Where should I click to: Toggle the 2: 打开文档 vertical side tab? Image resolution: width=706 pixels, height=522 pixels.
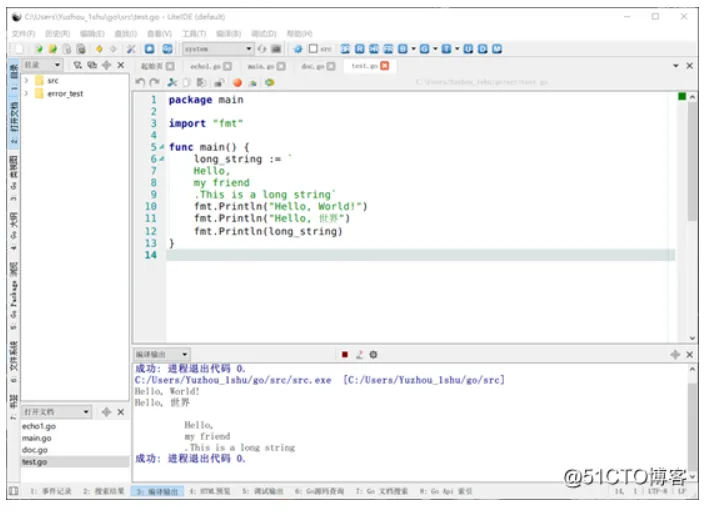(x=14, y=123)
